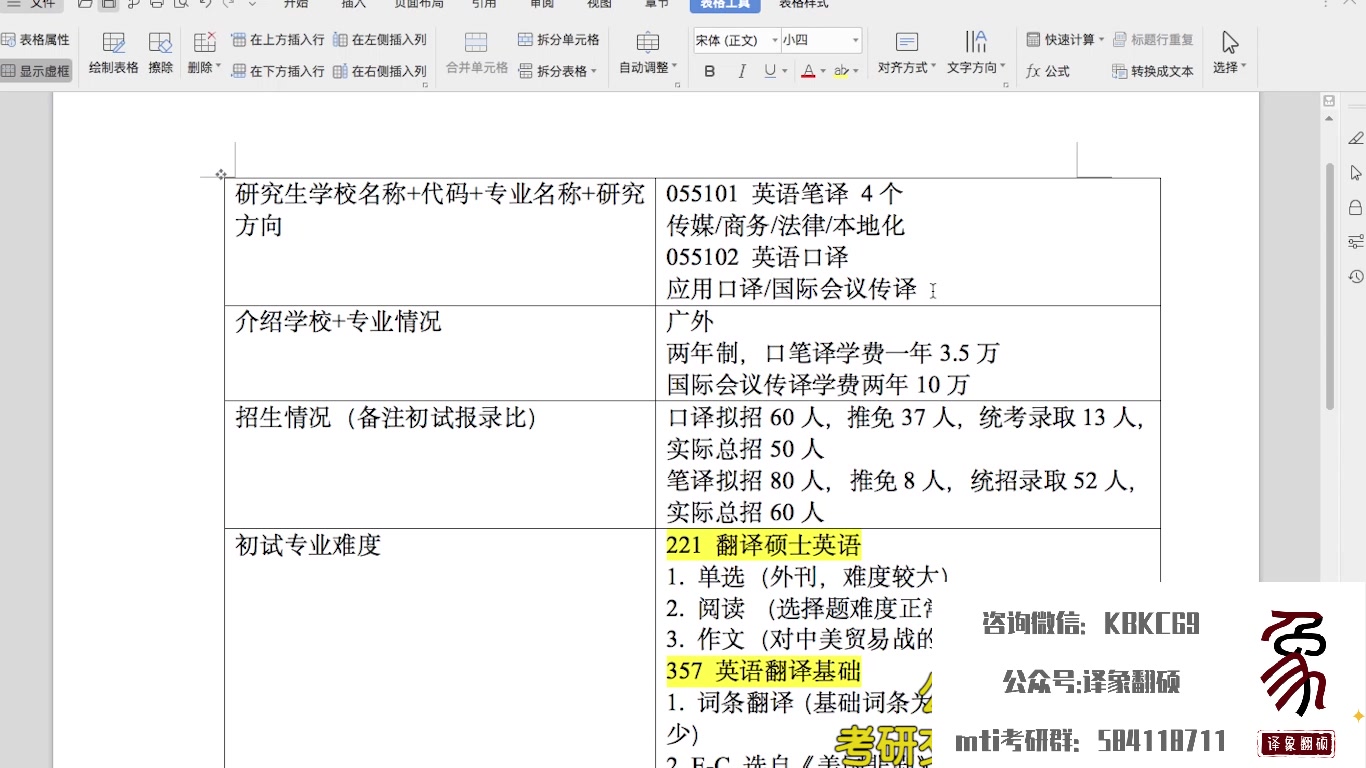Click the text 055101 英语笔译 4个

tap(785, 194)
